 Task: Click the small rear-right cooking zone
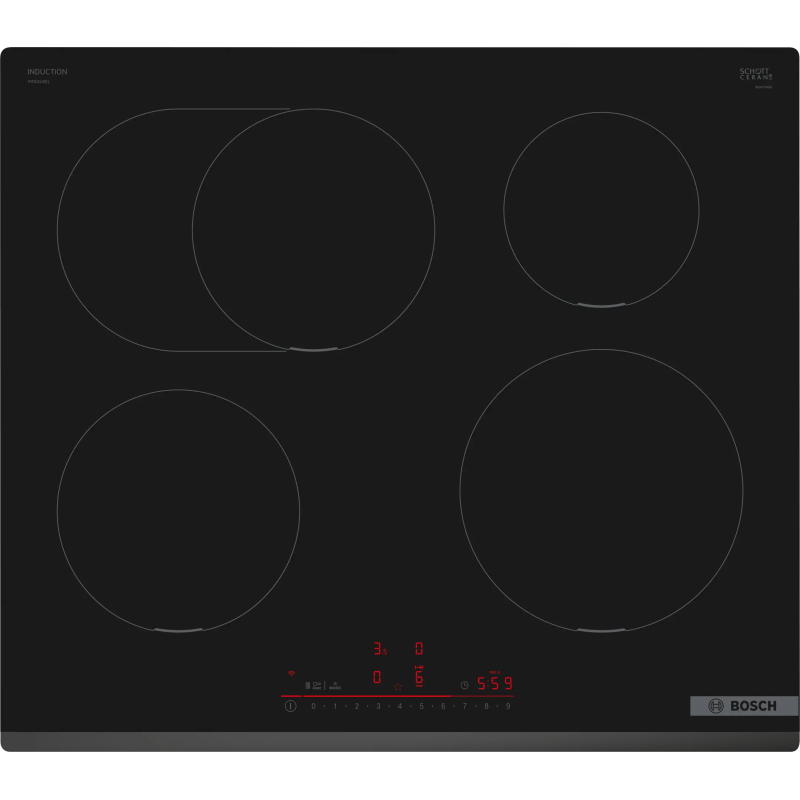click(x=601, y=210)
